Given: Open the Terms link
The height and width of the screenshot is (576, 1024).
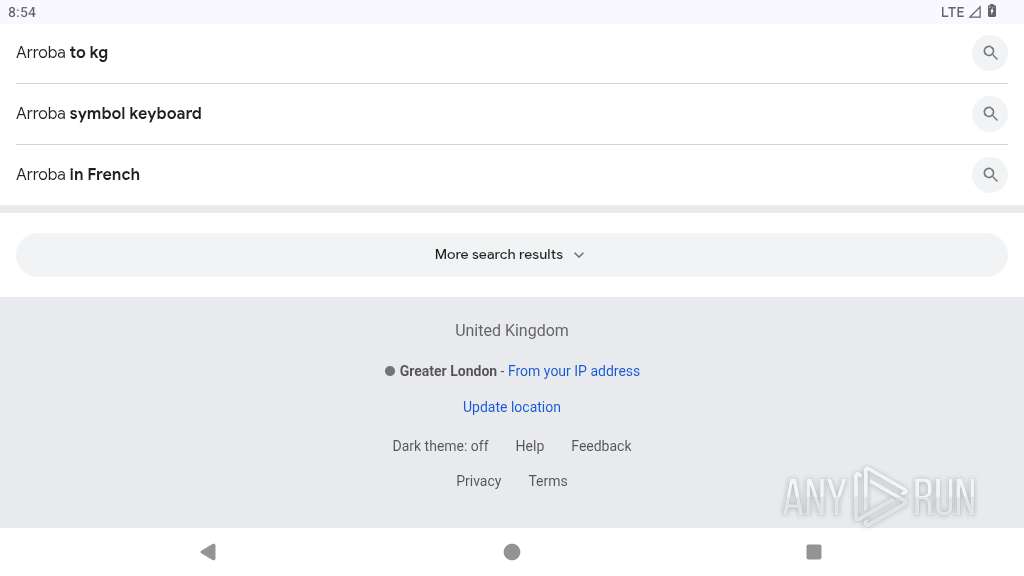Looking at the screenshot, I should 547,481.
